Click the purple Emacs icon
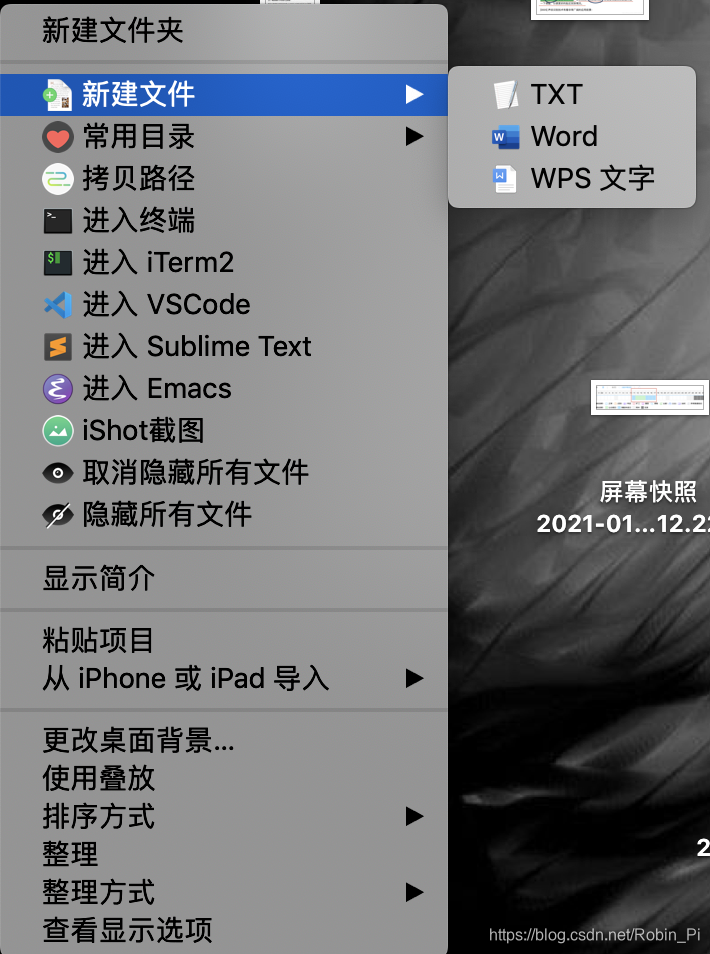Image resolution: width=710 pixels, height=954 pixels. (58, 389)
